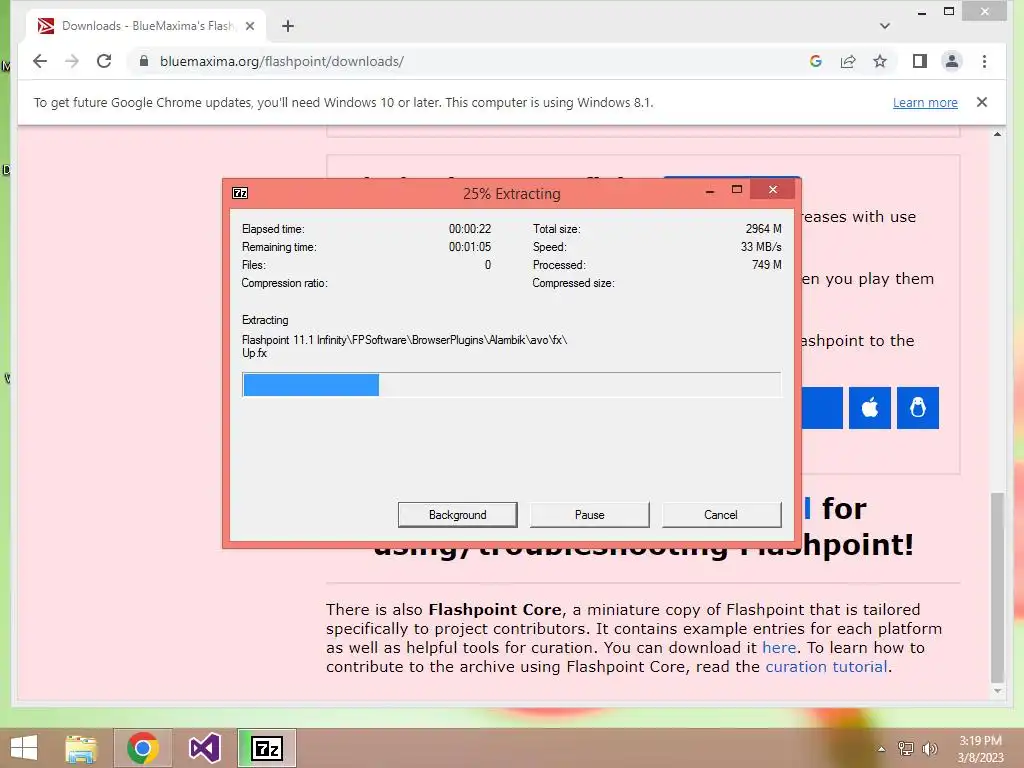Screen dimensions: 1024x768
Task: Open Chrome profile avatar
Action: coord(952,61)
